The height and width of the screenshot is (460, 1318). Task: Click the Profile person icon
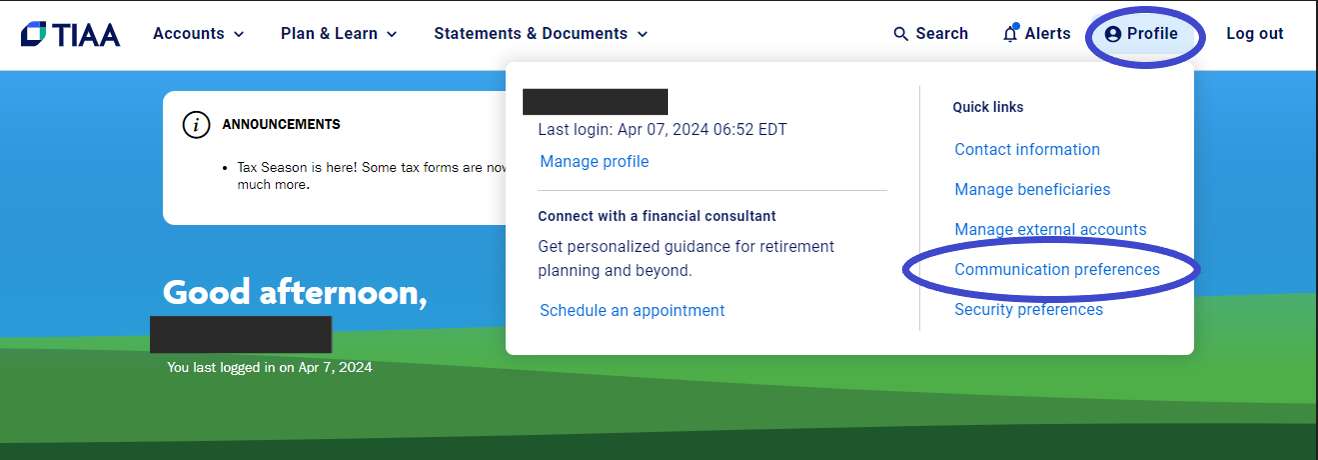1113,34
